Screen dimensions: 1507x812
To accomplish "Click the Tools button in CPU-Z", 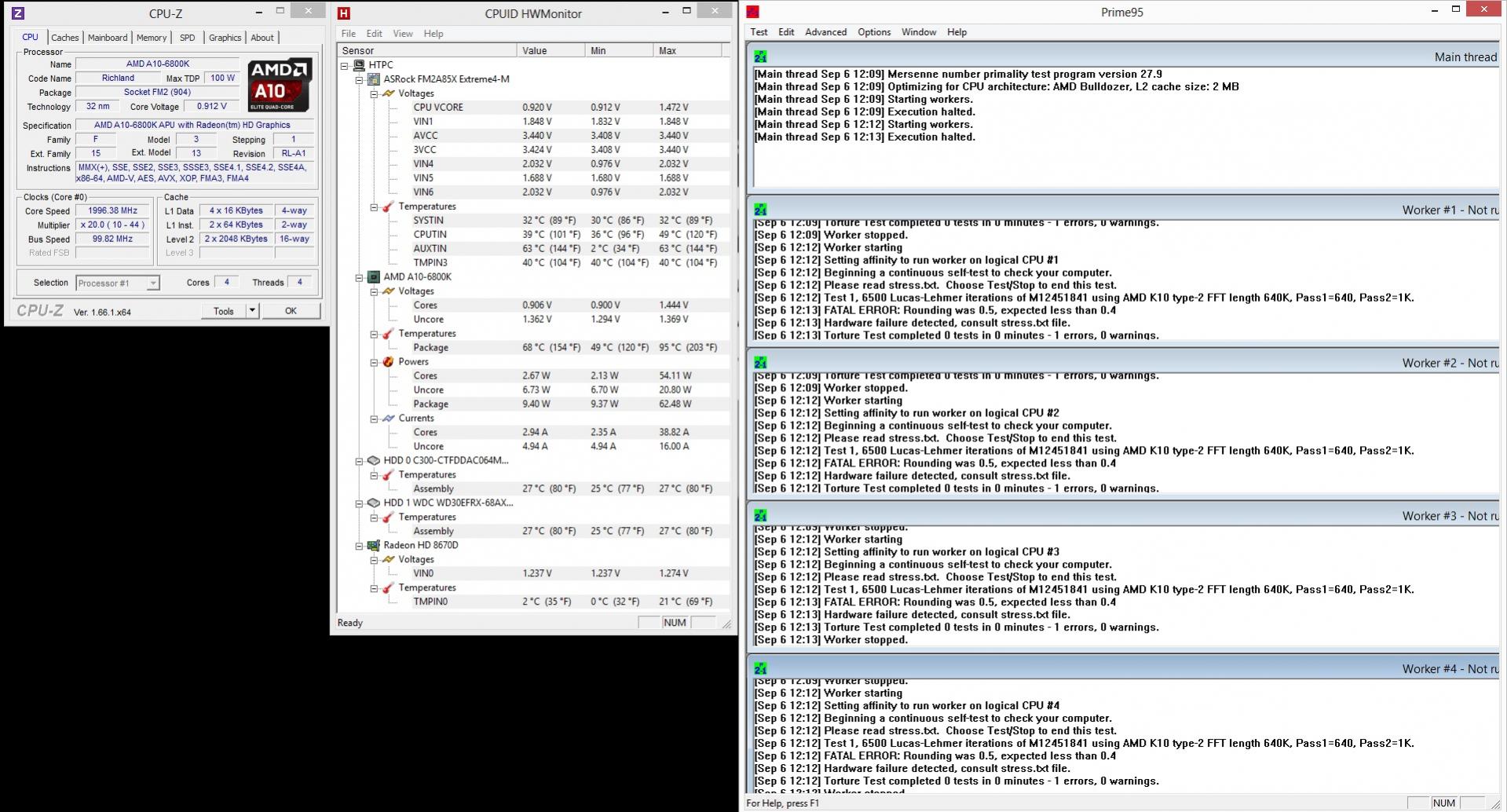I will pos(224,311).
